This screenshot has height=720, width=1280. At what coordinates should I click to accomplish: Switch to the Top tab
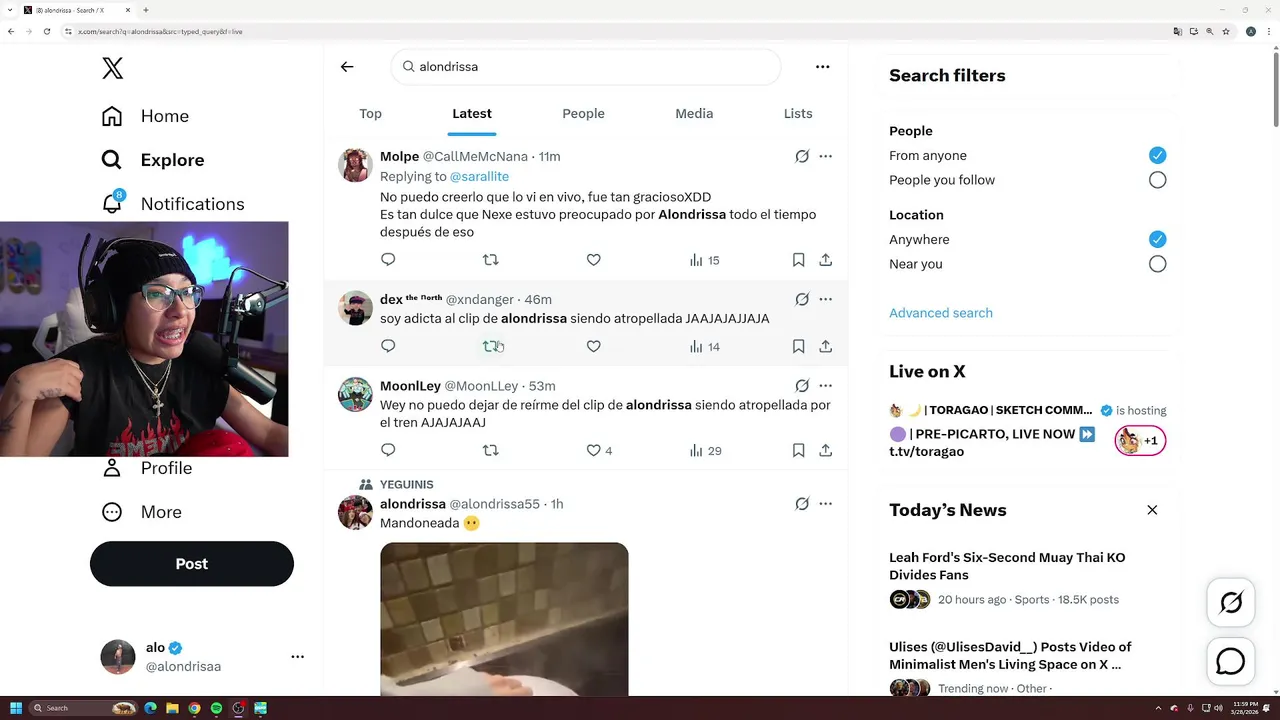370,114
